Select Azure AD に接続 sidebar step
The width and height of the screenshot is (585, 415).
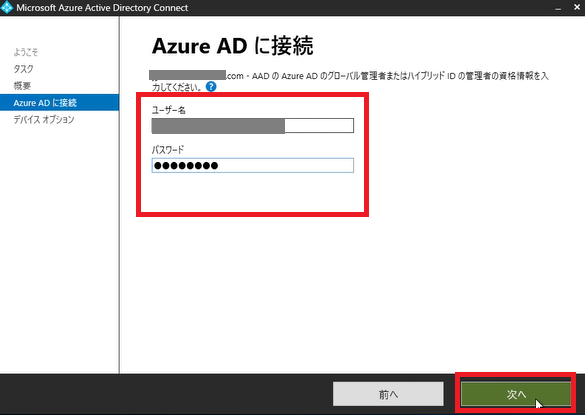click(x=59, y=103)
